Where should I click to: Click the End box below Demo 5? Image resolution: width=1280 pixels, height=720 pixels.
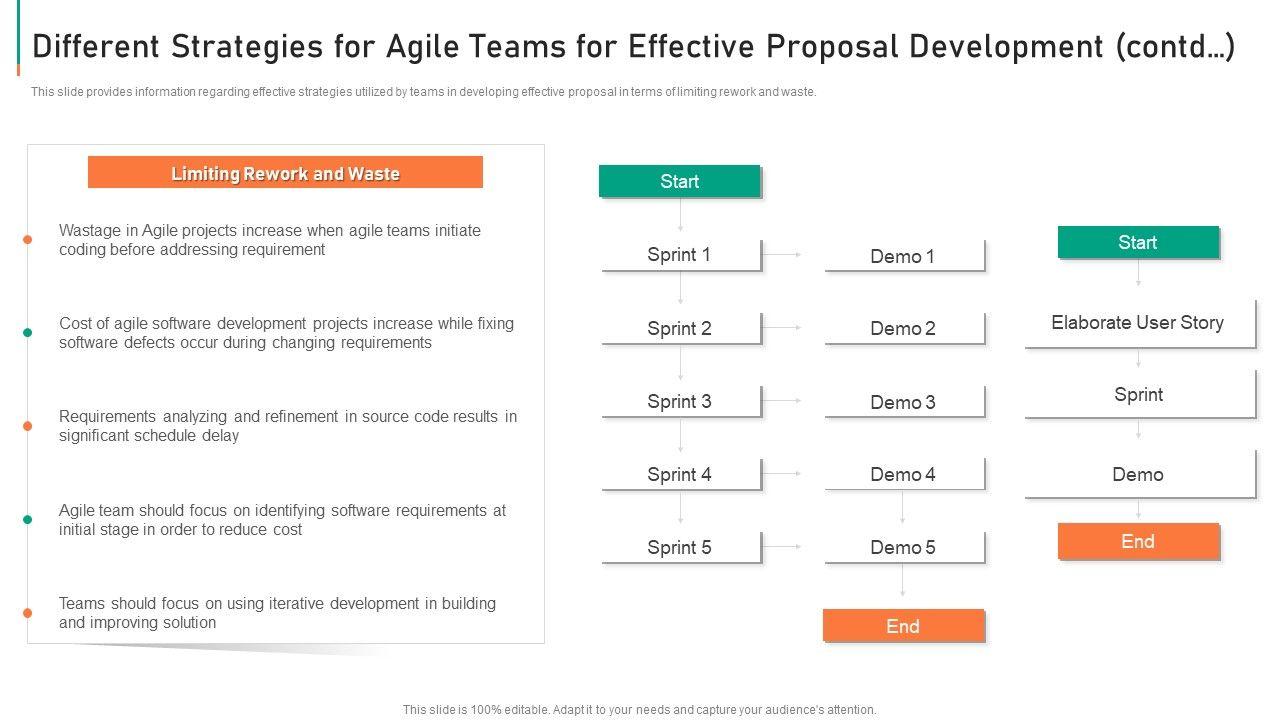tap(903, 626)
